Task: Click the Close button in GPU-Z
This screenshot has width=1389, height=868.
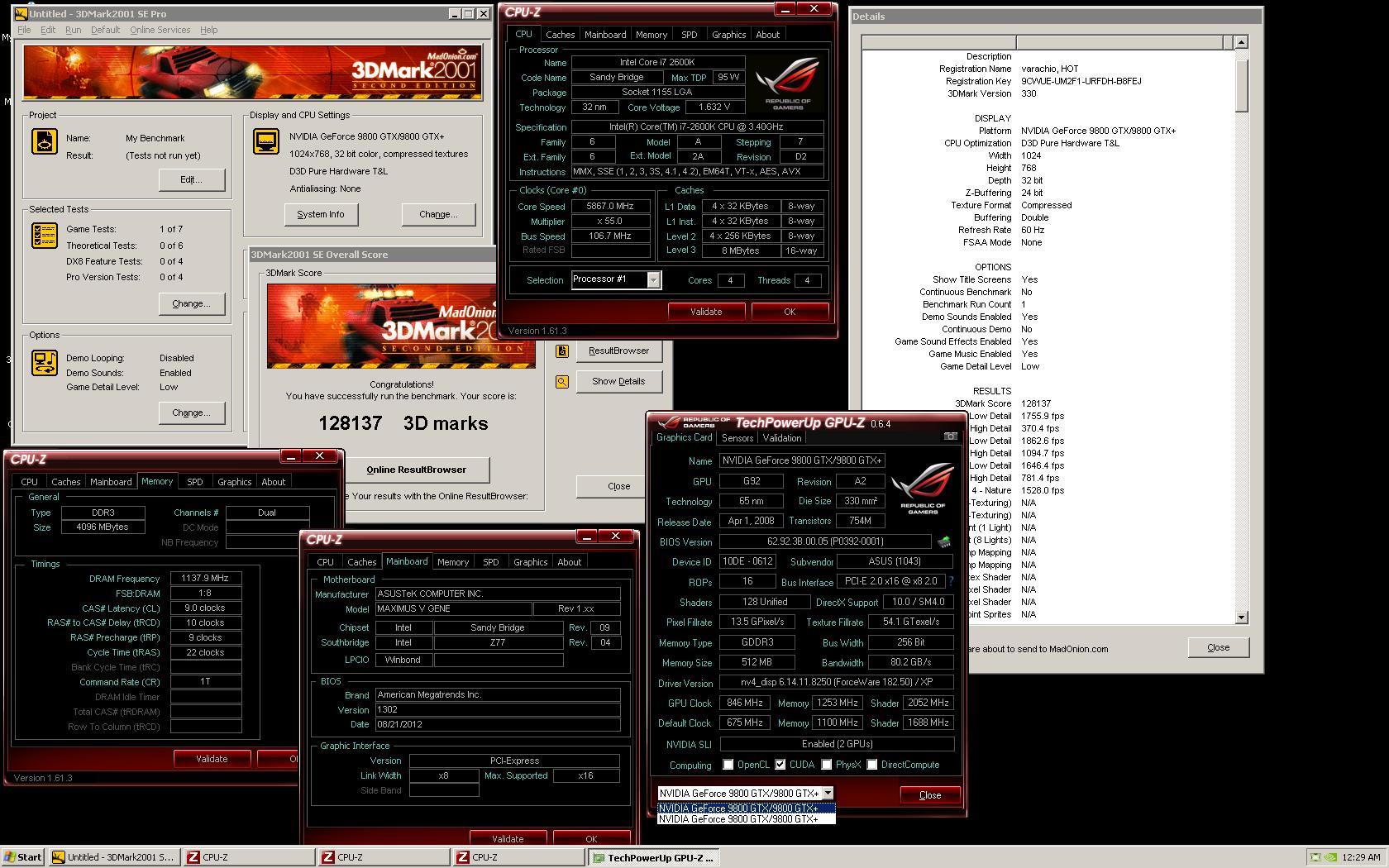Action: click(930, 795)
